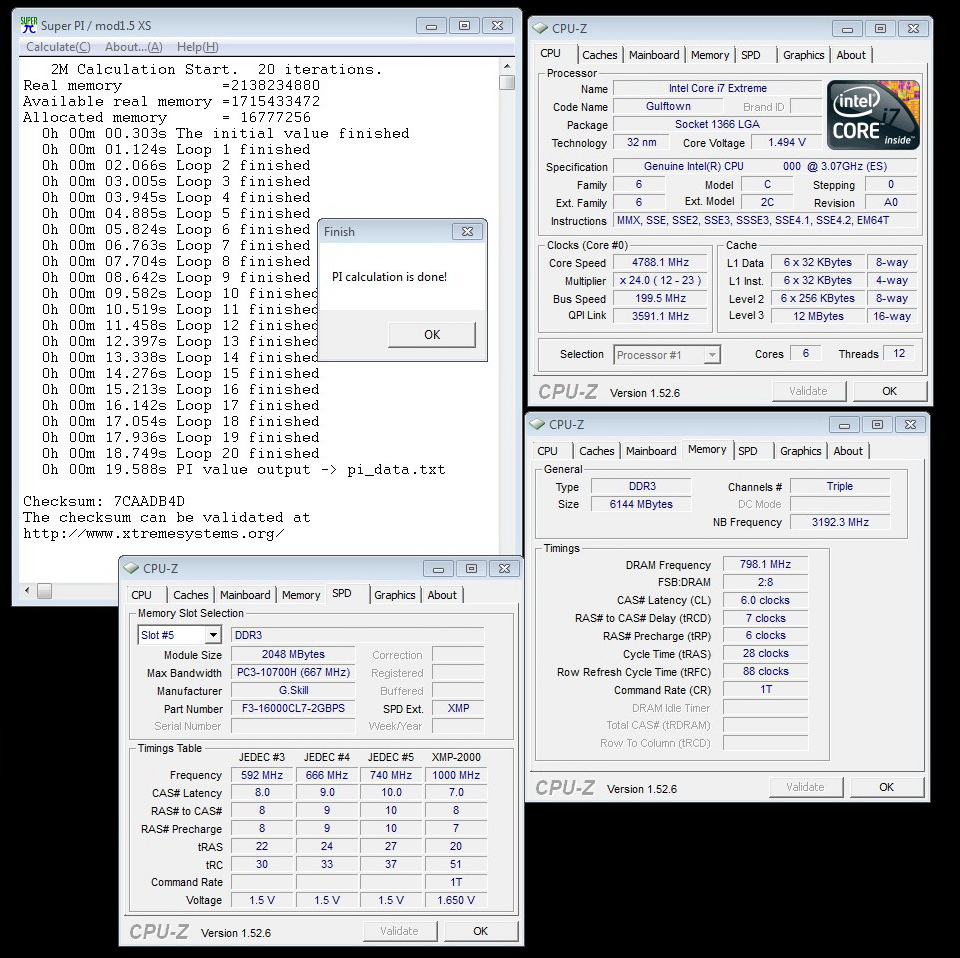Screen dimensions: 960x958
Task: Close the Finish dialog with its X button
Action: click(x=467, y=231)
